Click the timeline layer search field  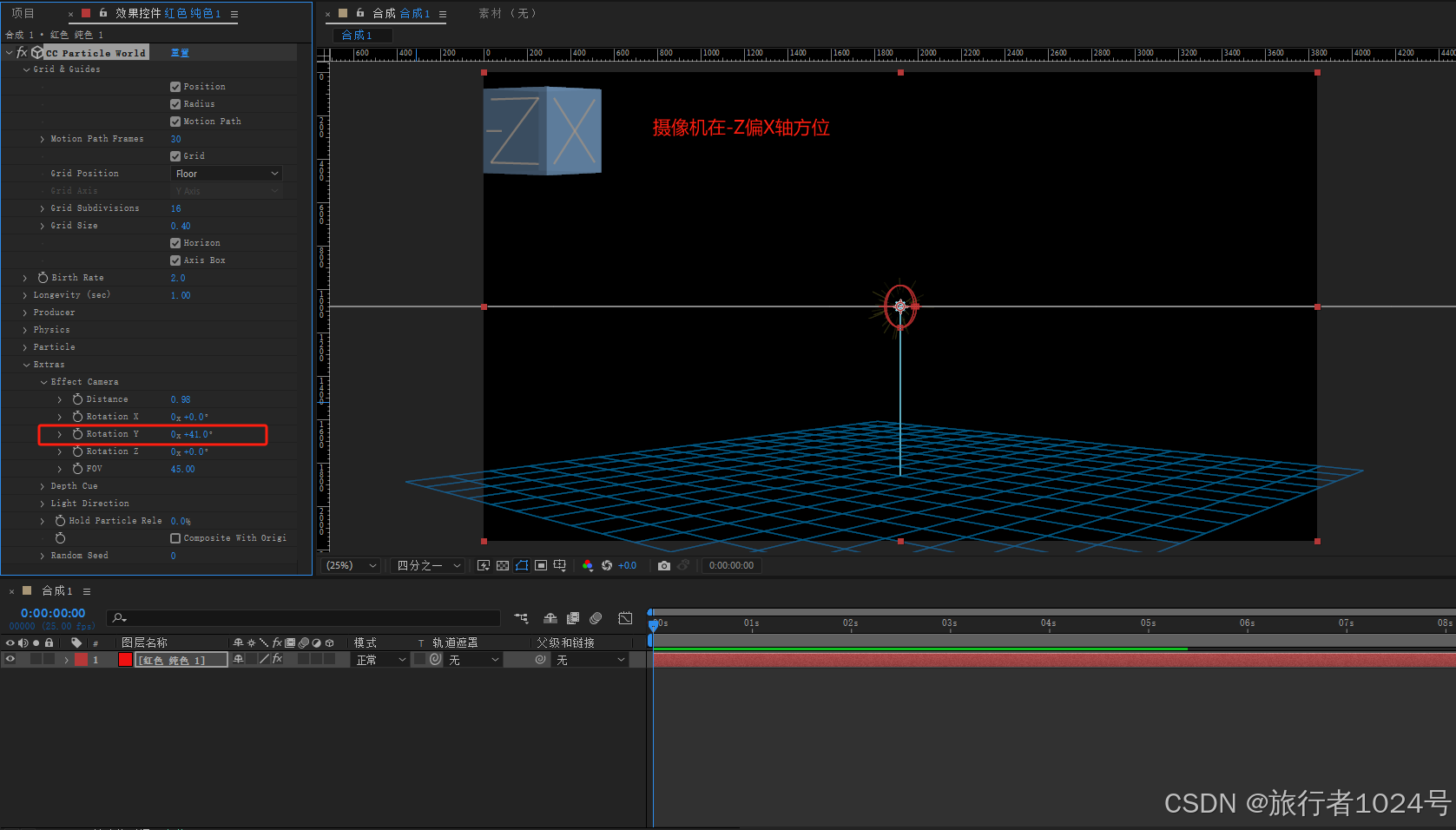tap(304, 618)
